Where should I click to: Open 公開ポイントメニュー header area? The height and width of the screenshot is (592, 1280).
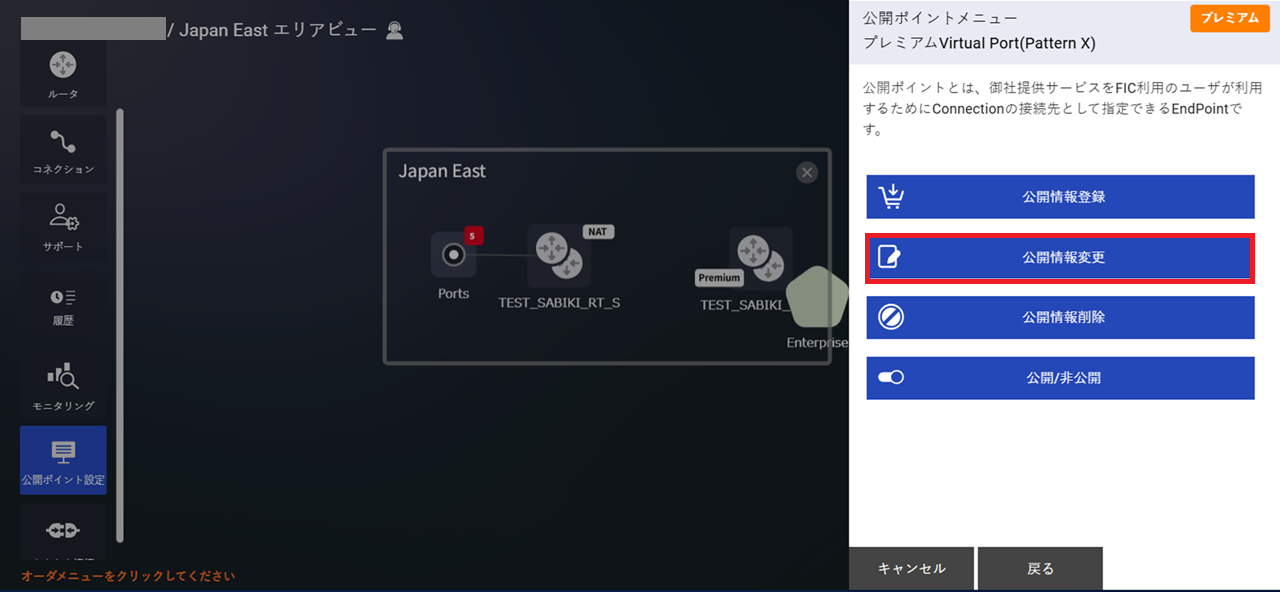pos(938,17)
